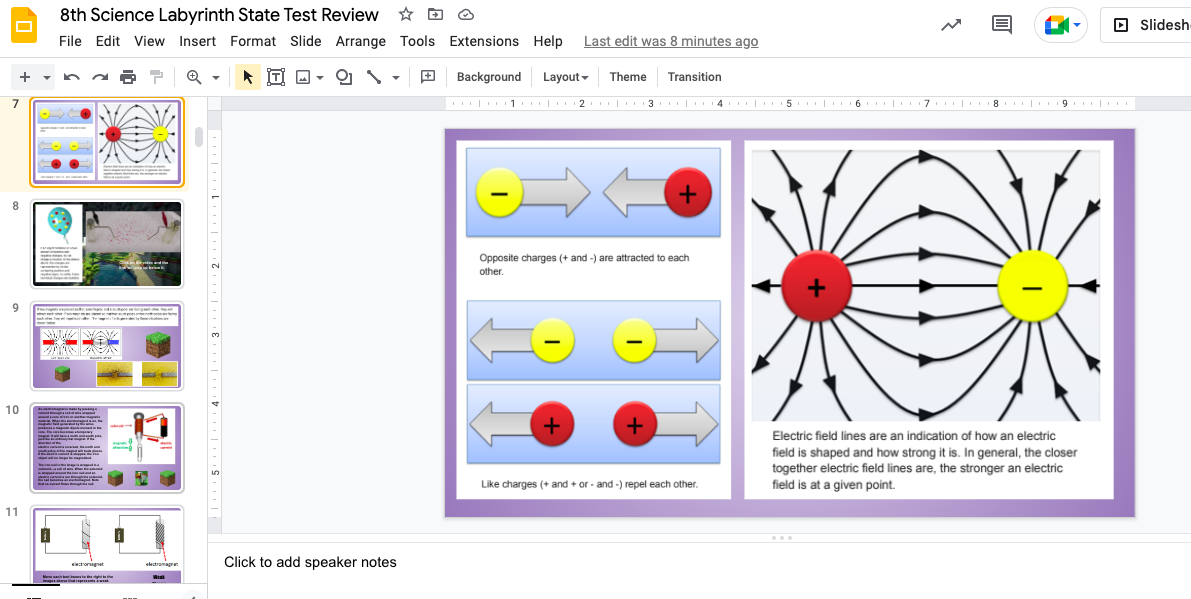This screenshot has height=599, width=1191.
Task: Star this presentation
Action: (x=406, y=15)
